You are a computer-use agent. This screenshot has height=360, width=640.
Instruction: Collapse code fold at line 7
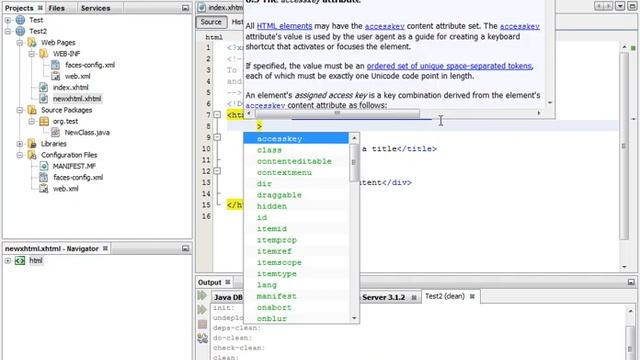[x=217, y=115]
